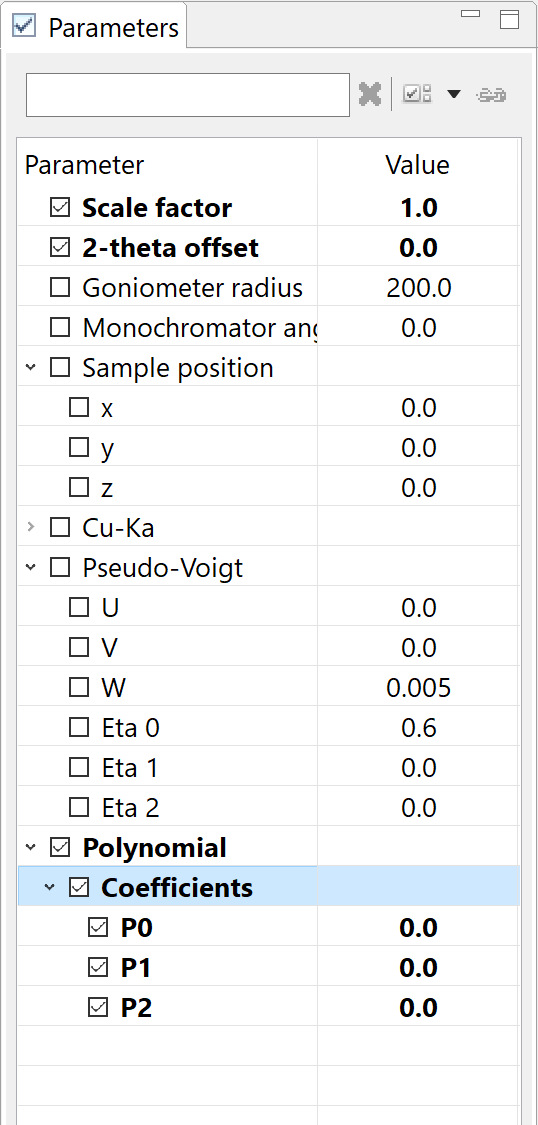Minimize the Parameters panel view
This screenshot has height=1125, width=538.
coord(471,13)
